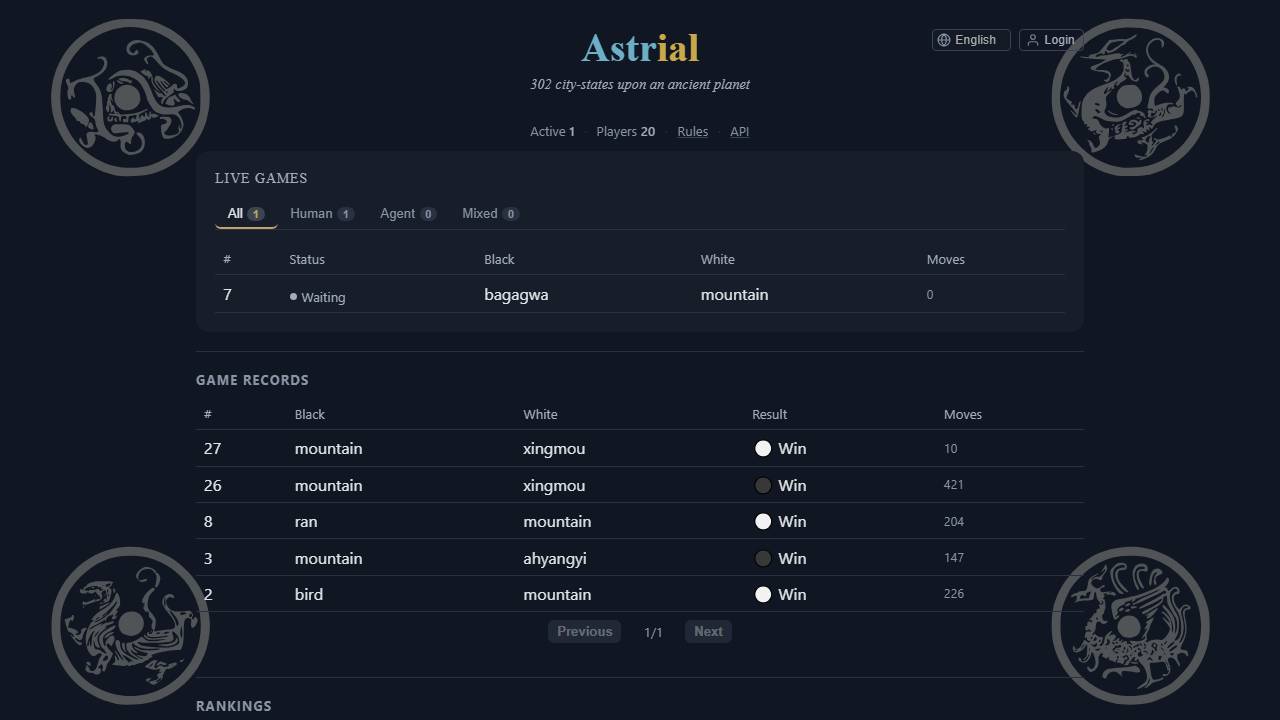1280x720 pixels.
Task: Click the globe icon in language button
Action: pos(944,40)
